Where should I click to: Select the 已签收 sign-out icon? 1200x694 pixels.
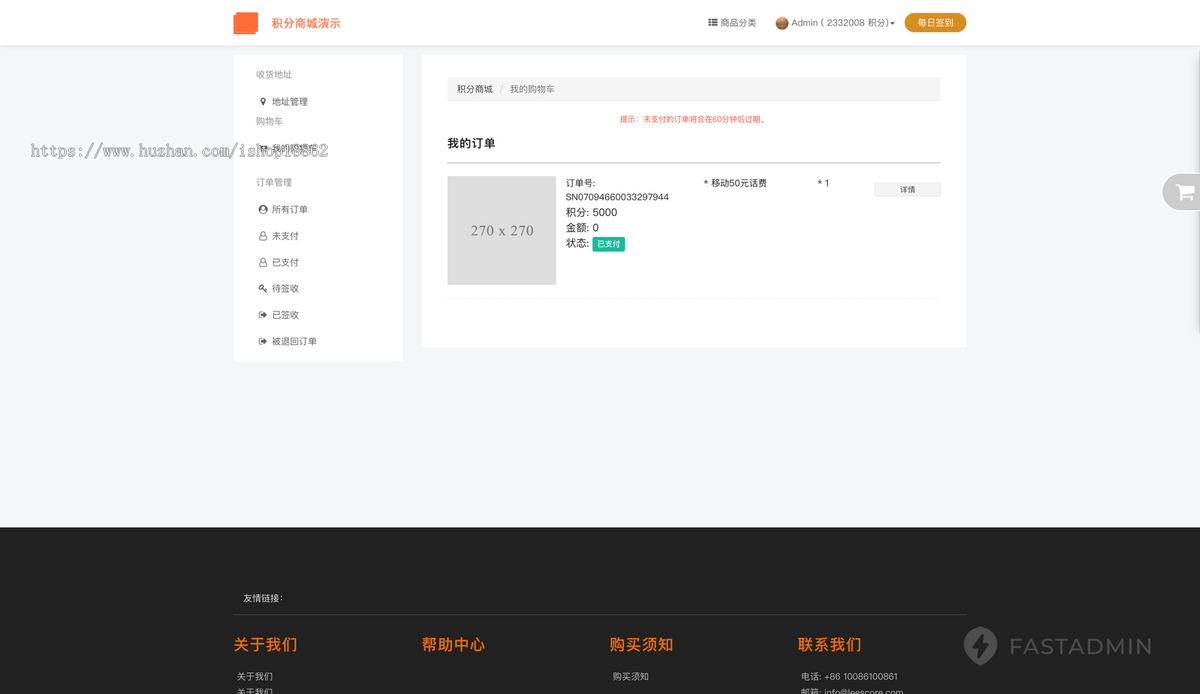point(262,314)
